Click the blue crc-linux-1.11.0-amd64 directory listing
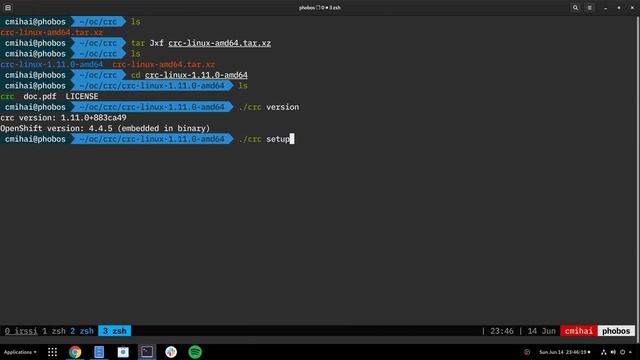 (51, 64)
